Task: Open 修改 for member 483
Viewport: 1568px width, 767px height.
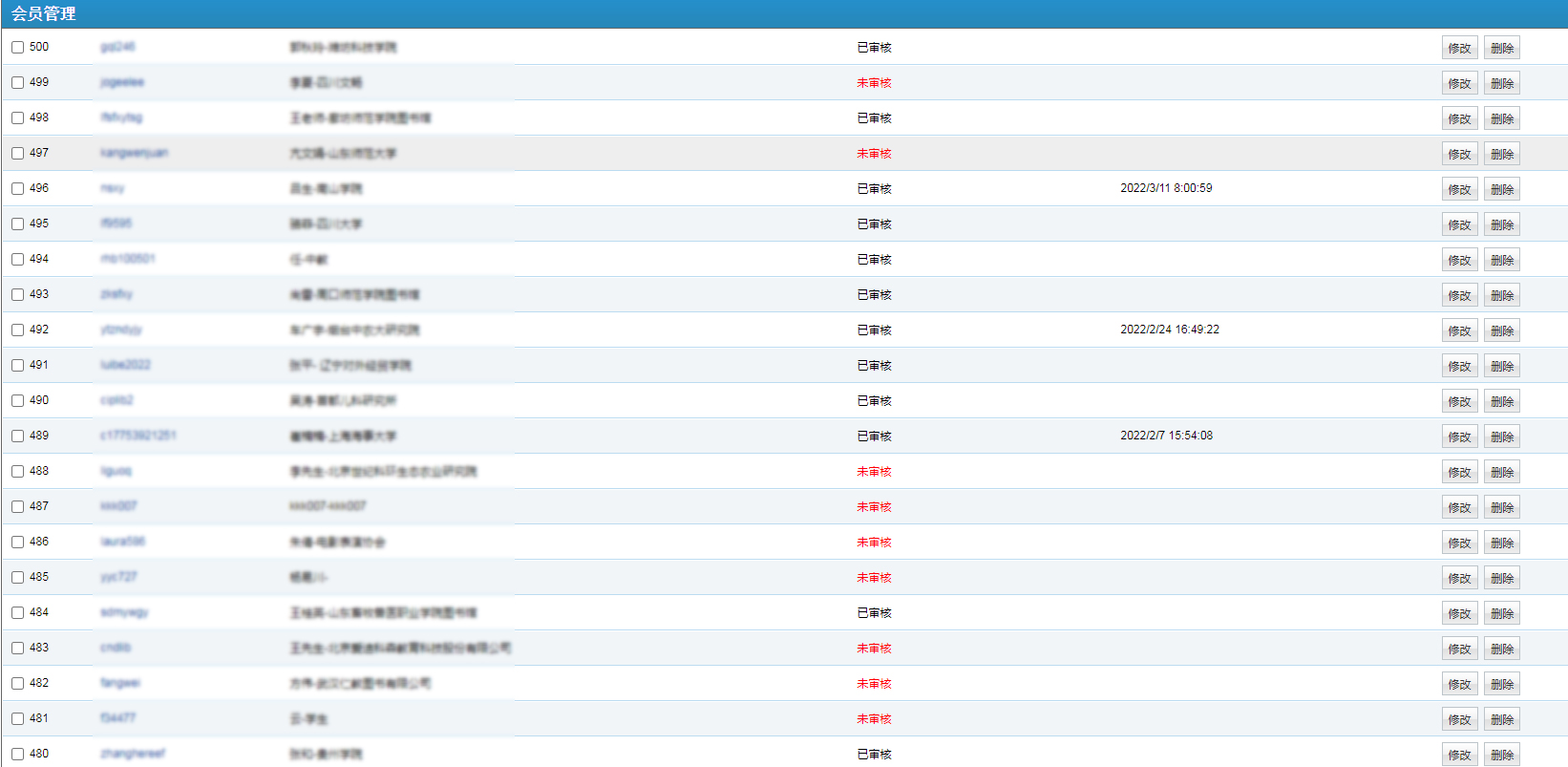Action: tap(1459, 649)
